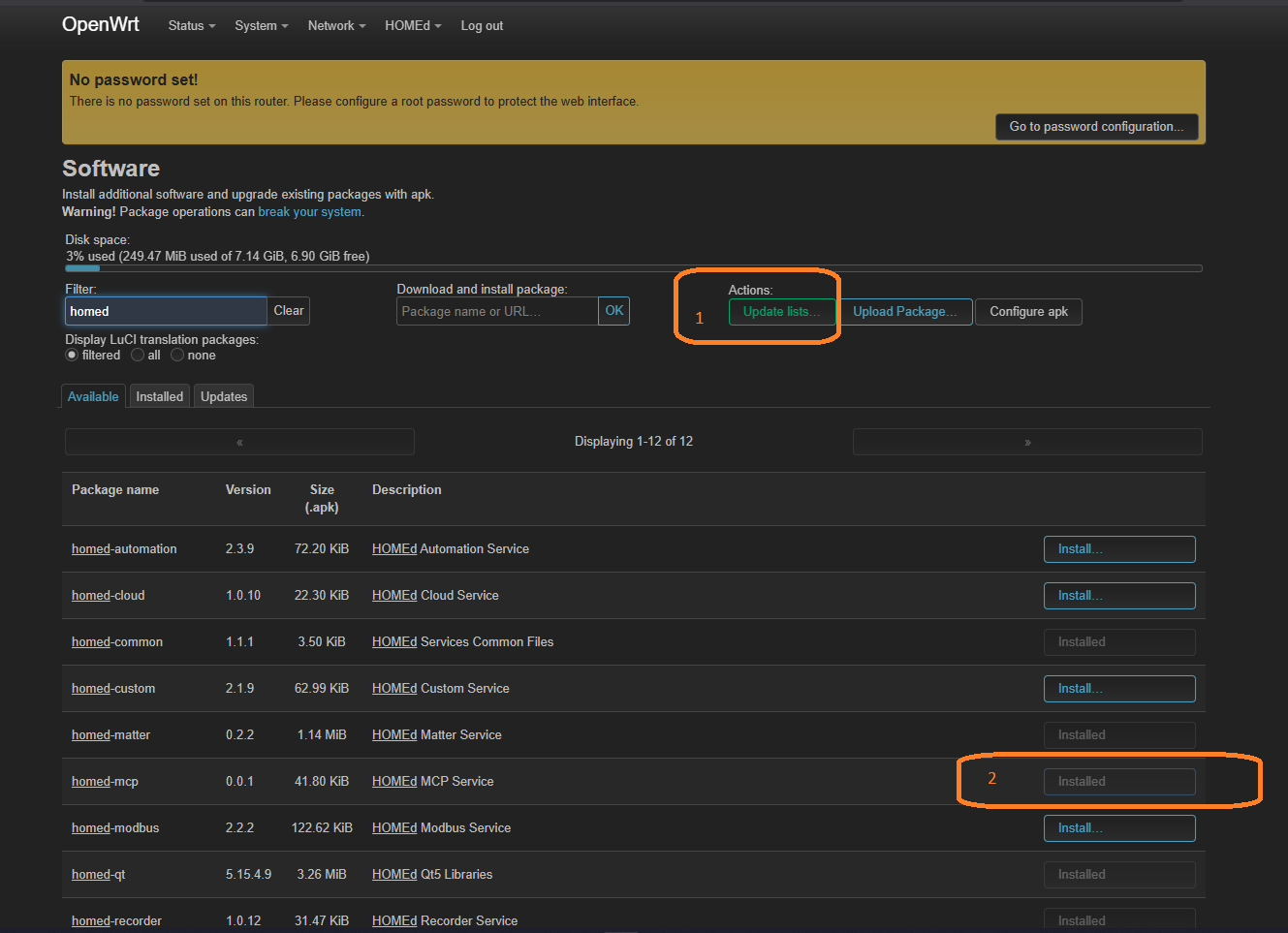Install the homed-modbus package
The width and height of the screenshot is (1288, 933).
point(1119,828)
